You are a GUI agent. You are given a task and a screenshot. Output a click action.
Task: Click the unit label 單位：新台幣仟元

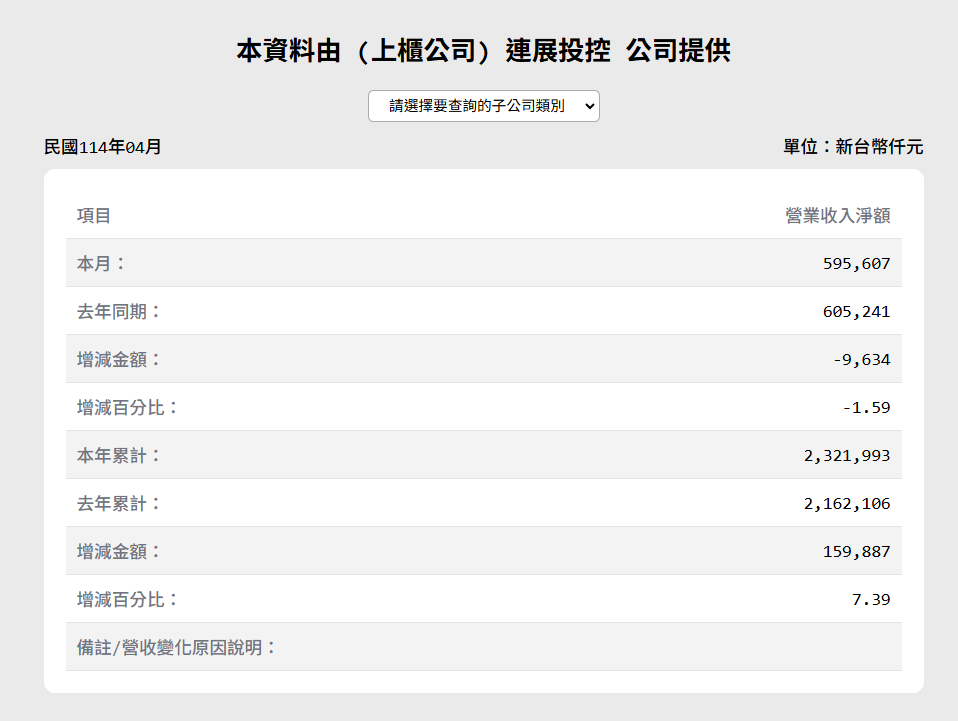(853, 147)
